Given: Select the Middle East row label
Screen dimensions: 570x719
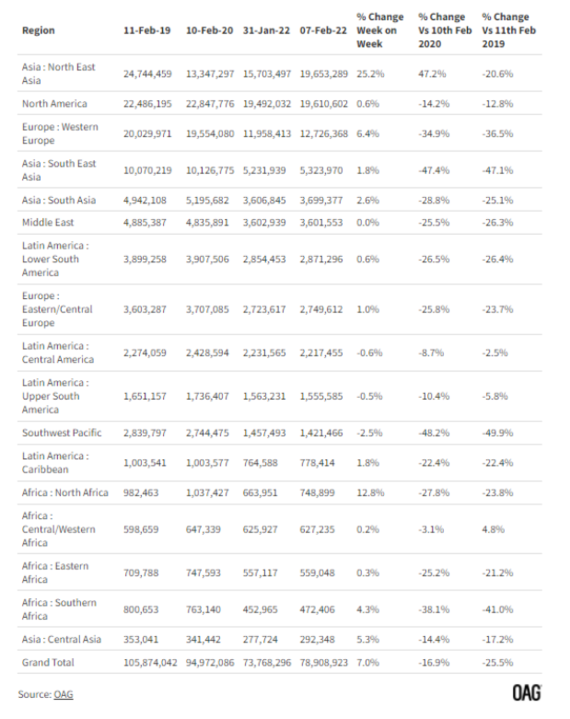Looking at the screenshot, I should tap(48, 222).
